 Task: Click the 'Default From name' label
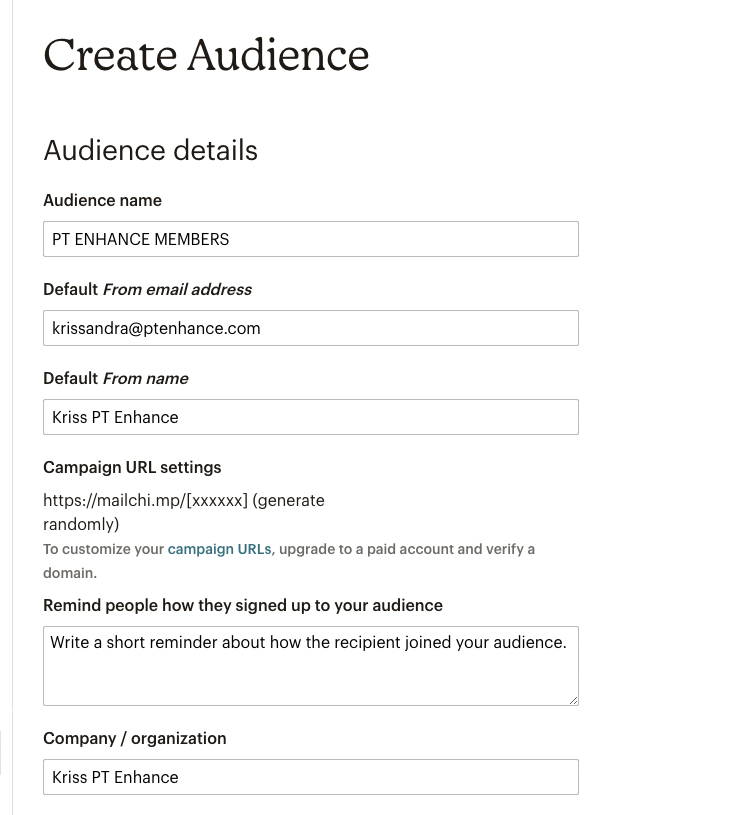pyautogui.click(x=116, y=378)
